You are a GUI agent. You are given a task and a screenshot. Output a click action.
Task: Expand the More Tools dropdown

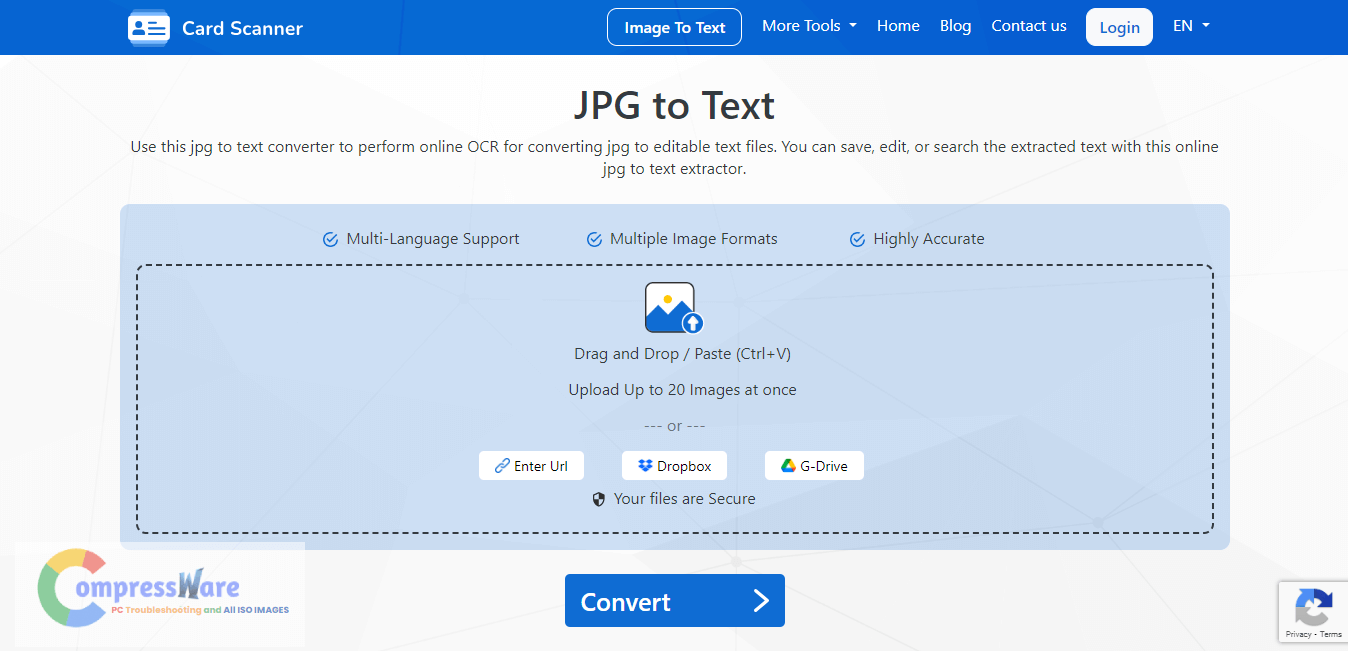click(809, 26)
